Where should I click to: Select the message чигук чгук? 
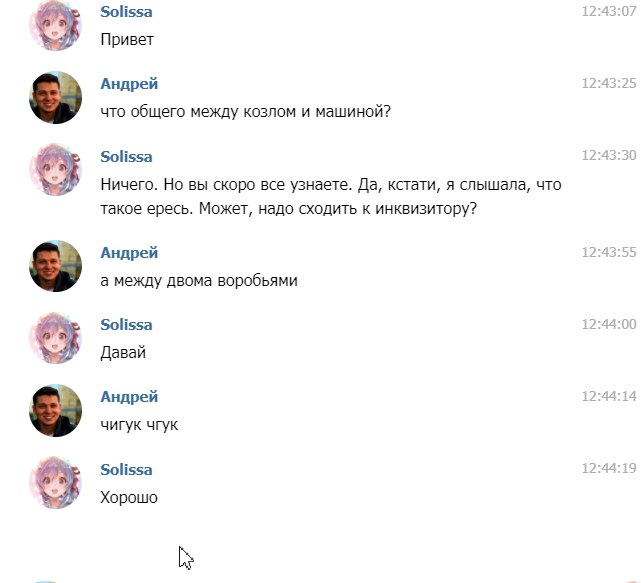[x=139, y=425]
